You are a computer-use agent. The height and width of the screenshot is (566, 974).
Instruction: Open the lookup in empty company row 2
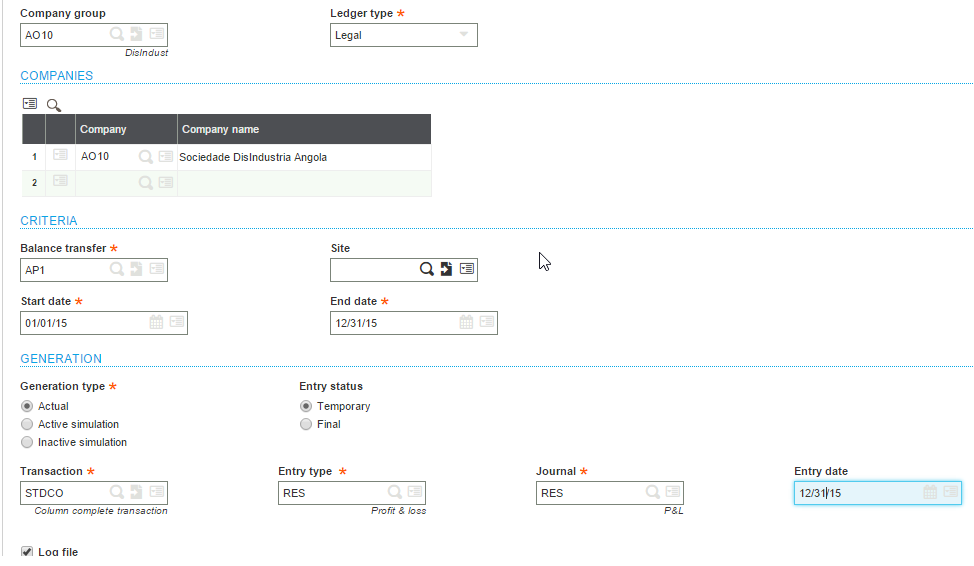pyautogui.click(x=145, y=182)
